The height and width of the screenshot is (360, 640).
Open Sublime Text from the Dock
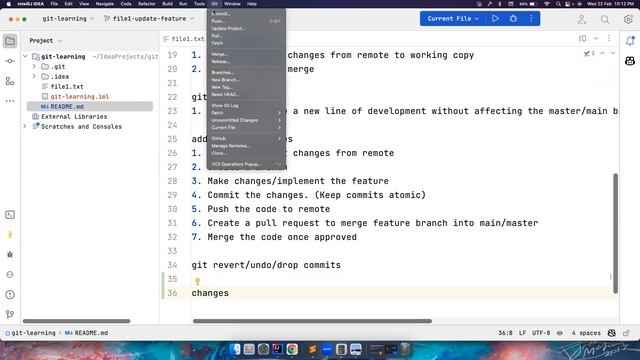(x=313, y=349)
